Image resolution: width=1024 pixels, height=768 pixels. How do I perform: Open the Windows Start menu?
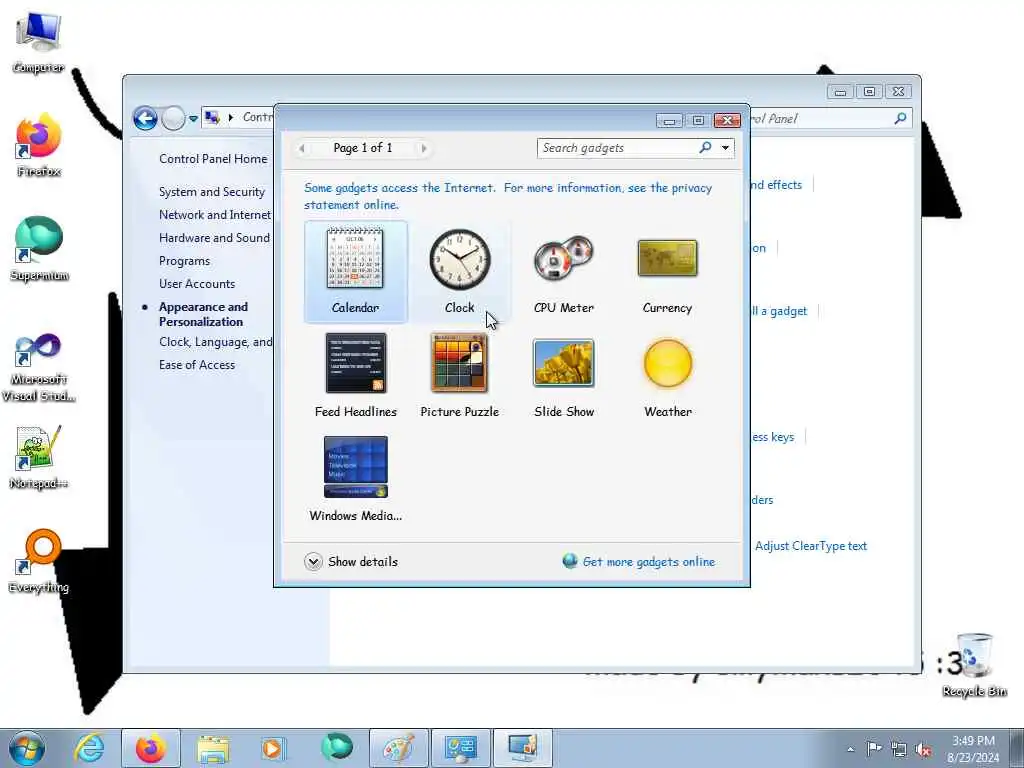[27, 748]
